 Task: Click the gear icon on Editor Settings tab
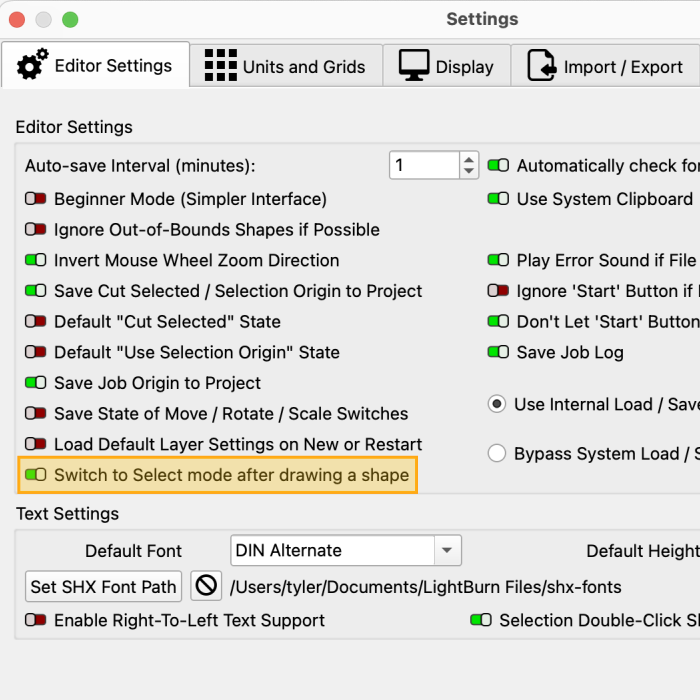pos(33,66)
